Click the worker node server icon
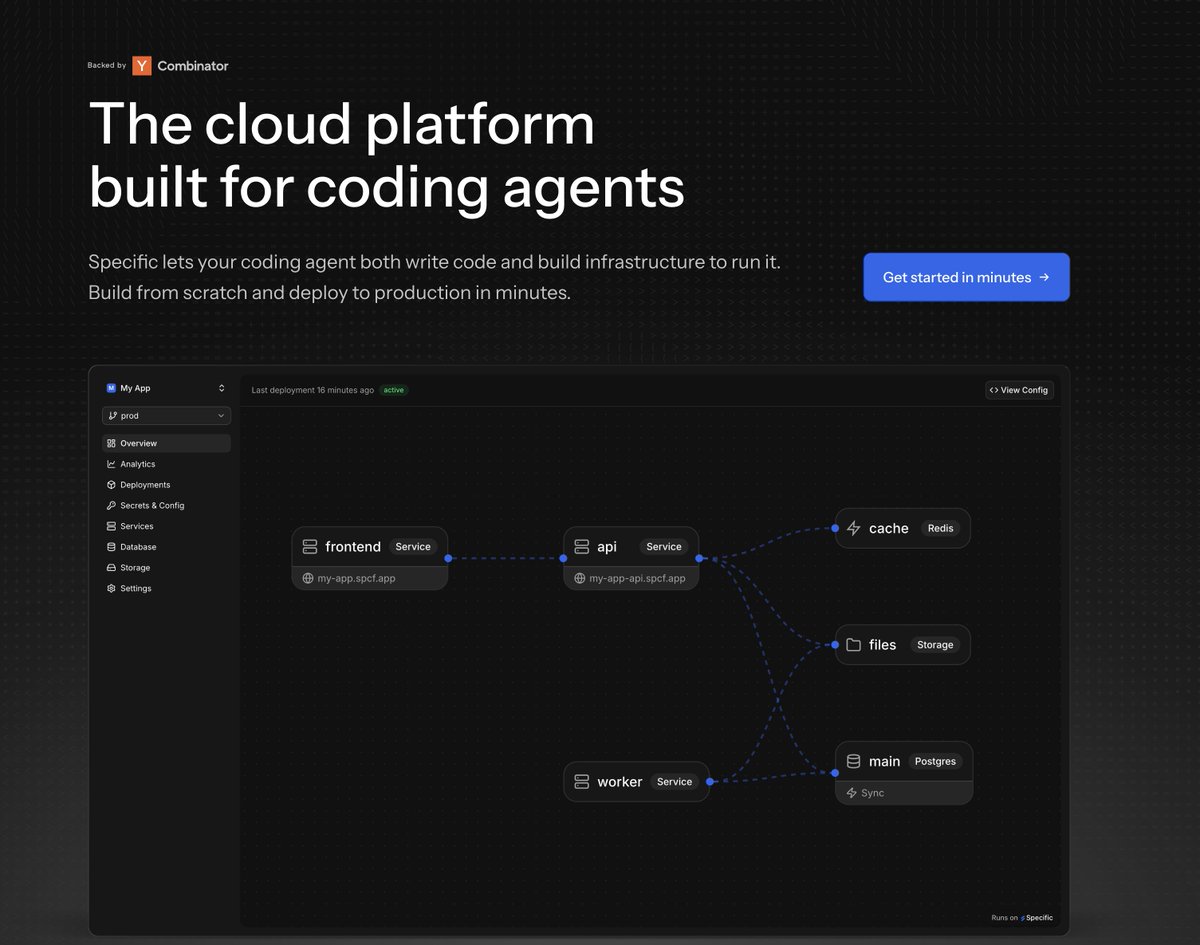 tap(582, 782)
